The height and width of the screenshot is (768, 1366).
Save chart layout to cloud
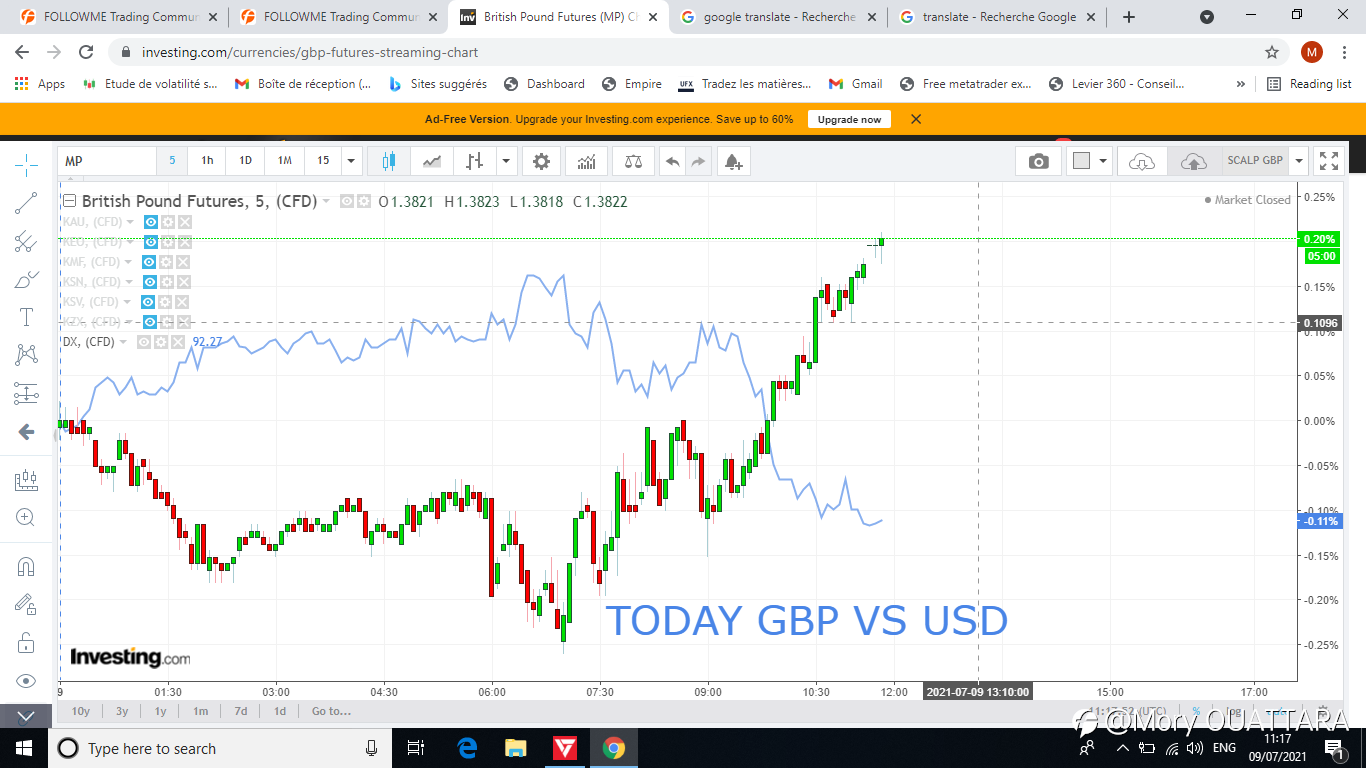click(1193, 161)
